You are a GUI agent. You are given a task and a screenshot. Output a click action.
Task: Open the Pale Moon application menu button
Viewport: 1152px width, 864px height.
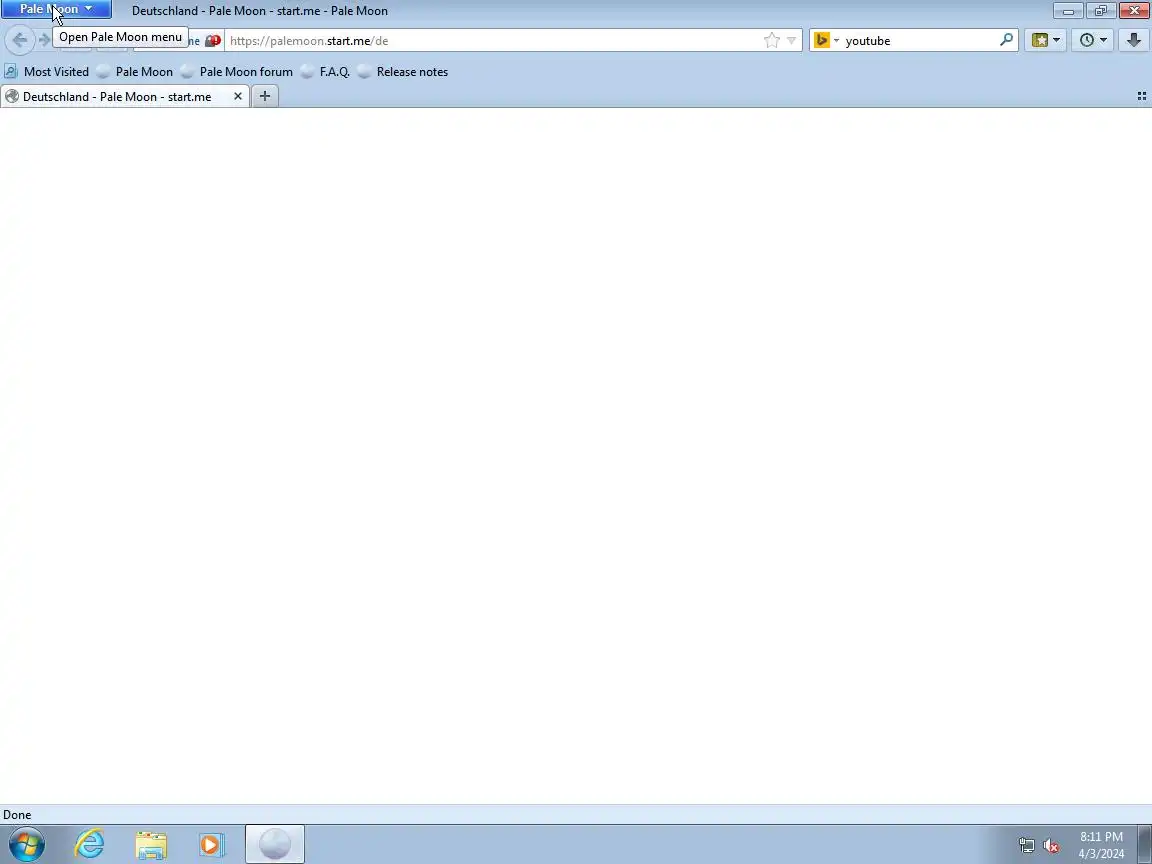click(x=57, y=9)
